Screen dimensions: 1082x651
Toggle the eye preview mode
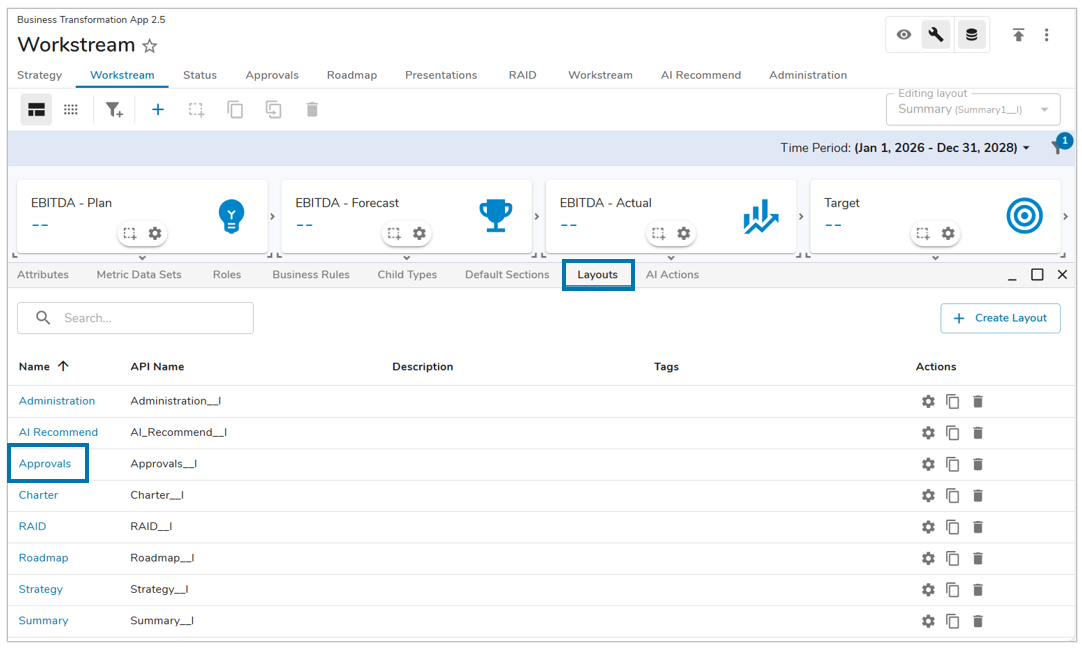coord(904,35)
